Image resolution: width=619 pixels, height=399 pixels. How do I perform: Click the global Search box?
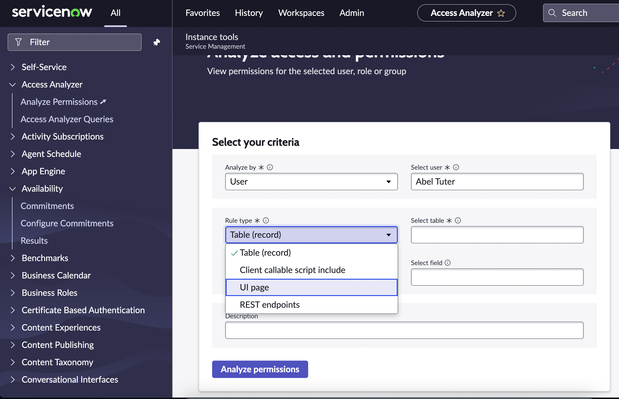pos(581,13)
